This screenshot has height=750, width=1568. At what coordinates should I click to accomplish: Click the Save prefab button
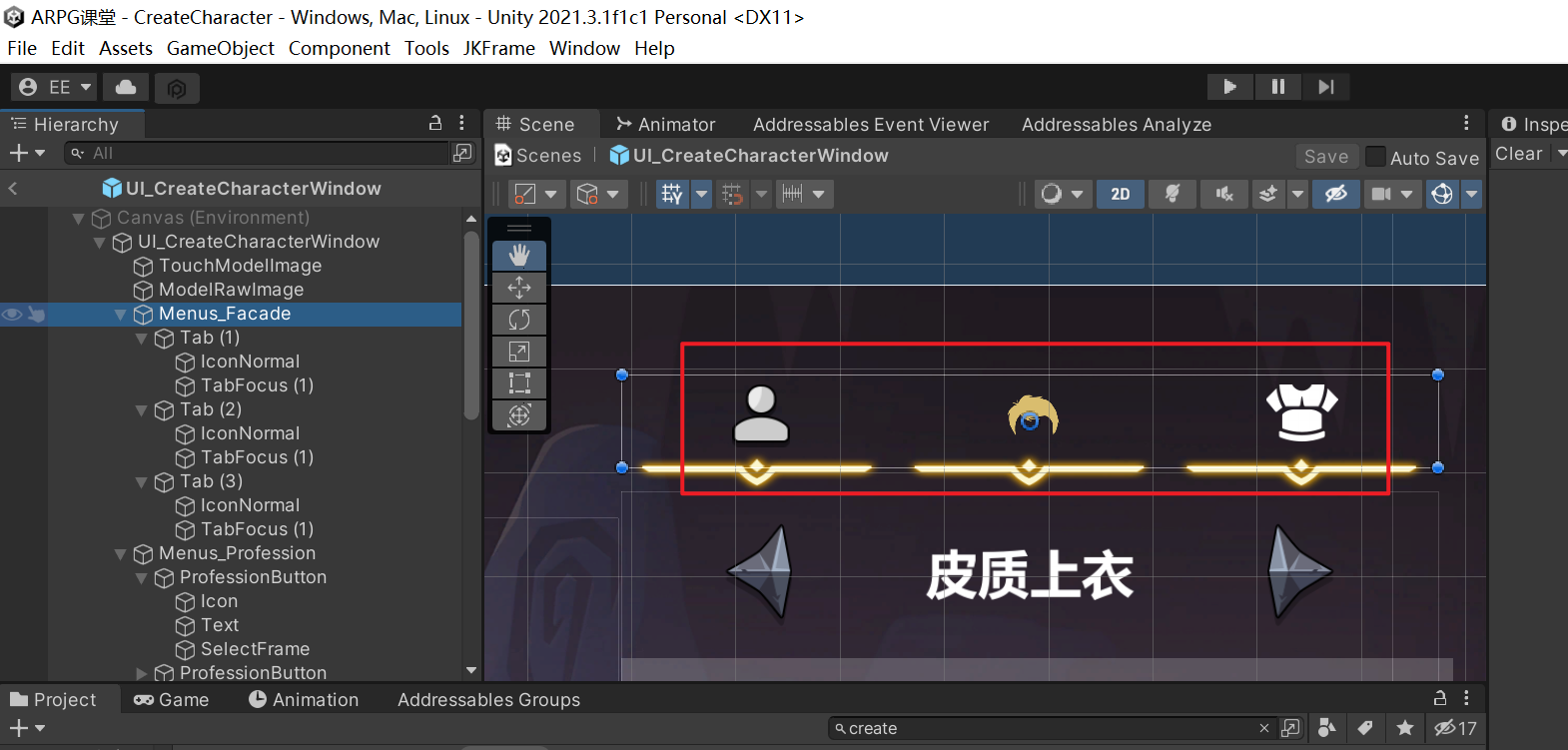click(x=1326, y=157)
